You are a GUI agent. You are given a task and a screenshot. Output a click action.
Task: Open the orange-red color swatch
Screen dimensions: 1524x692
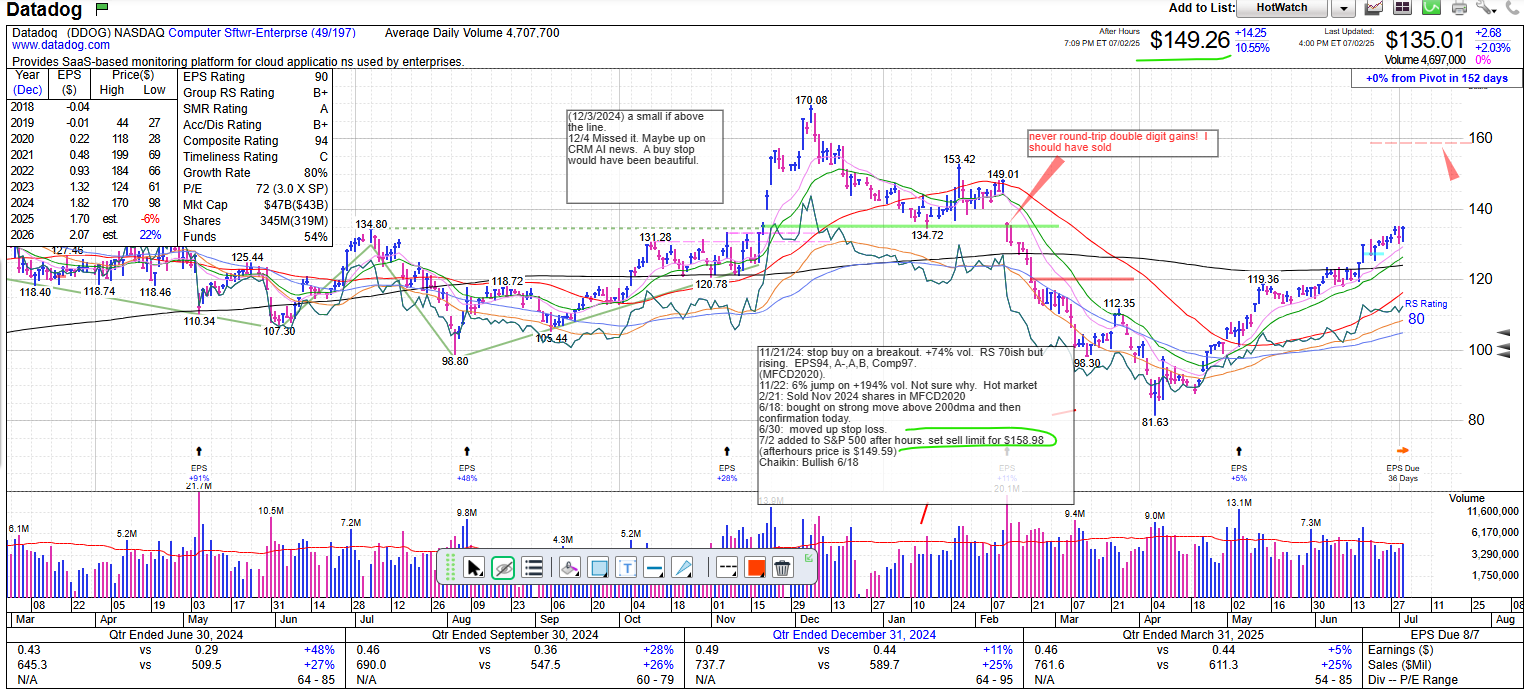tap(755, 568)
